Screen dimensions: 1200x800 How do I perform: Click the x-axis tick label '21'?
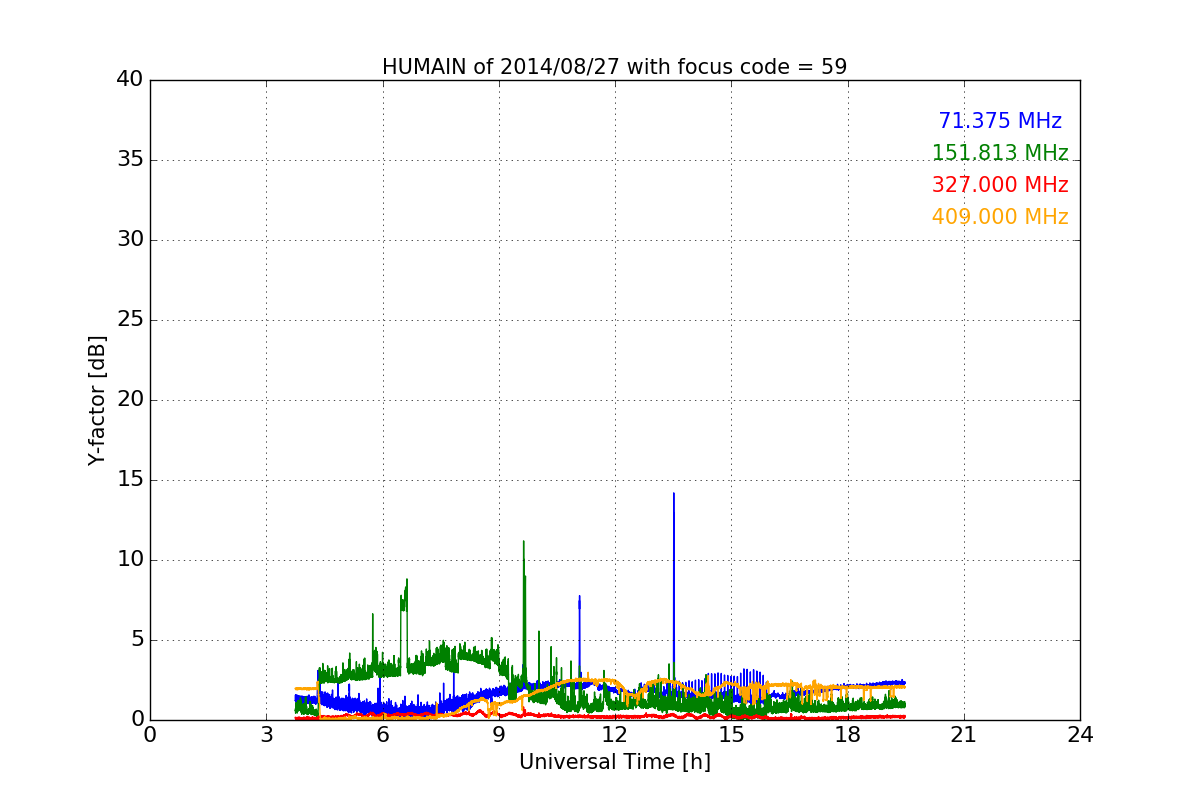[x=963, y=734]
